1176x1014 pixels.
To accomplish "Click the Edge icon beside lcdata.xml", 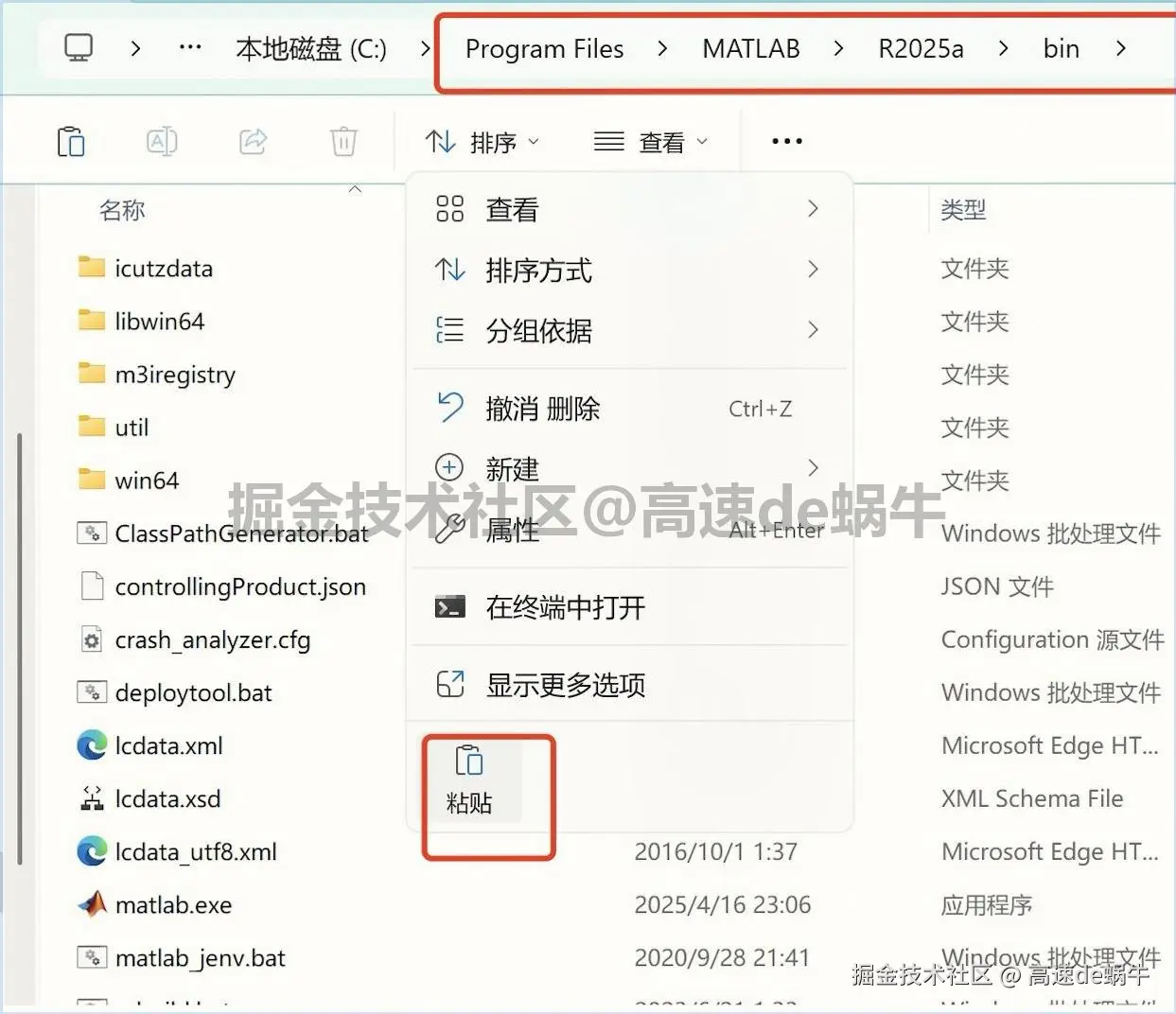I will [91, 745].
